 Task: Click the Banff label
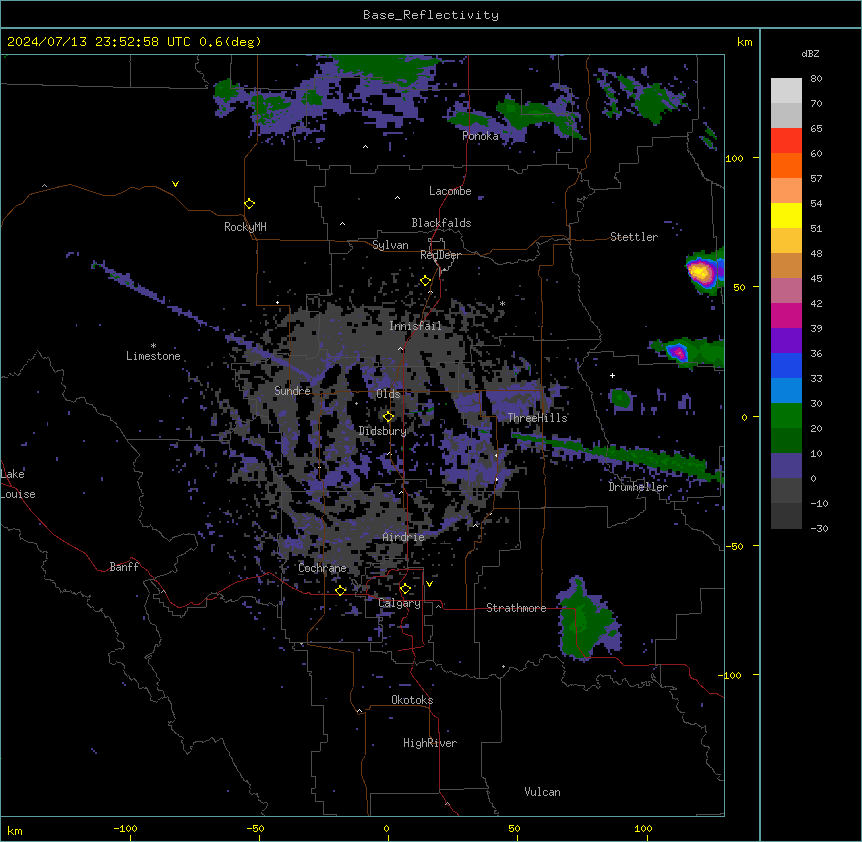(x=124, y=567)
